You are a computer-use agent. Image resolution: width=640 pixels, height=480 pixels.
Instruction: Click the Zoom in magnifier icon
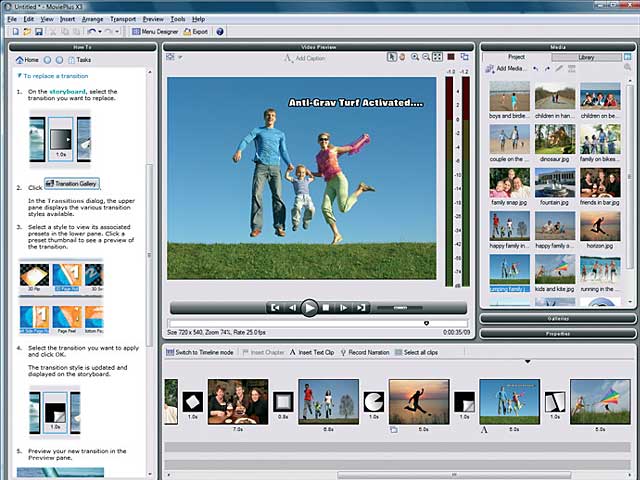click(414, 58)
